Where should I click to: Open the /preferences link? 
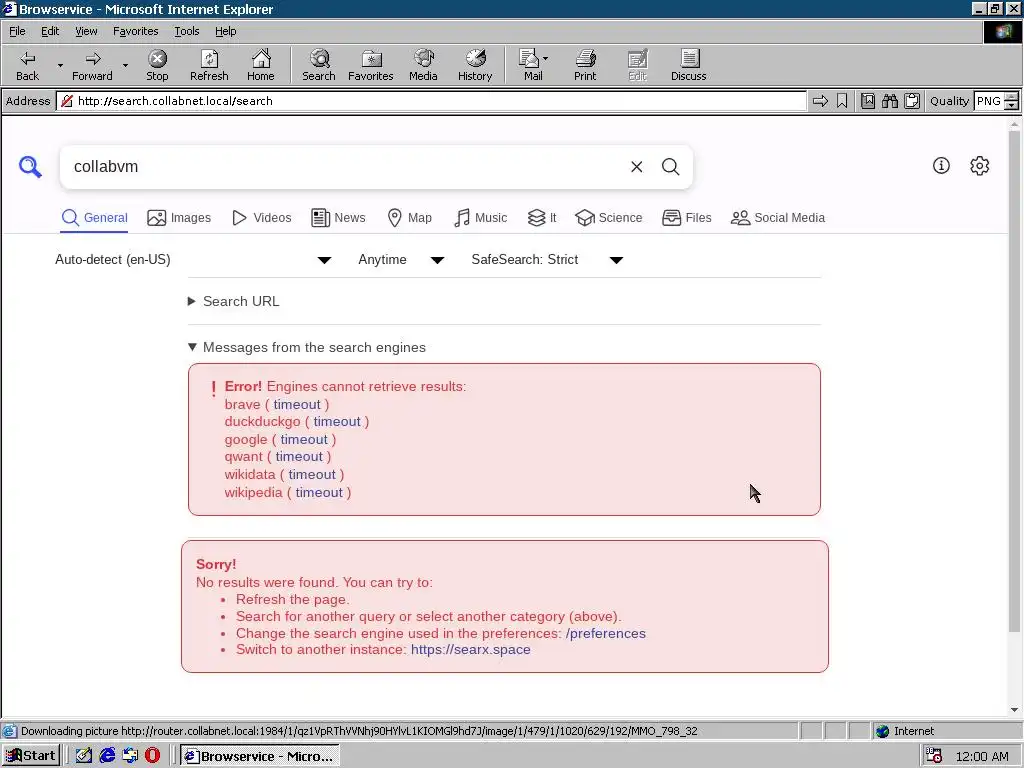point(605,633)
